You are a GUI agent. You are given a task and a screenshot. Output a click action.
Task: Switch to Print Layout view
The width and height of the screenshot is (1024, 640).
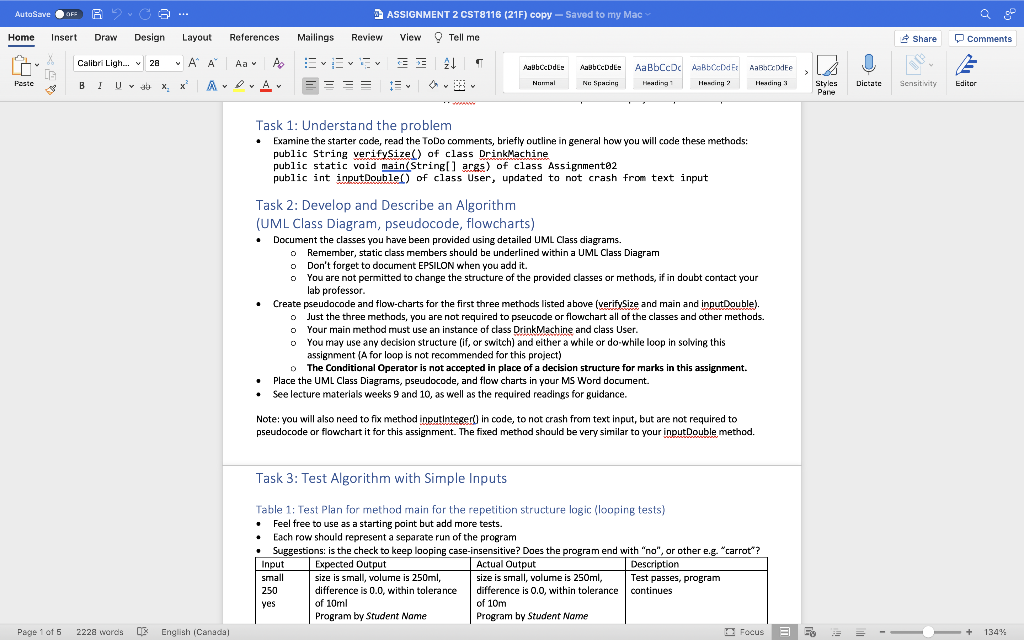coord(785,632)
